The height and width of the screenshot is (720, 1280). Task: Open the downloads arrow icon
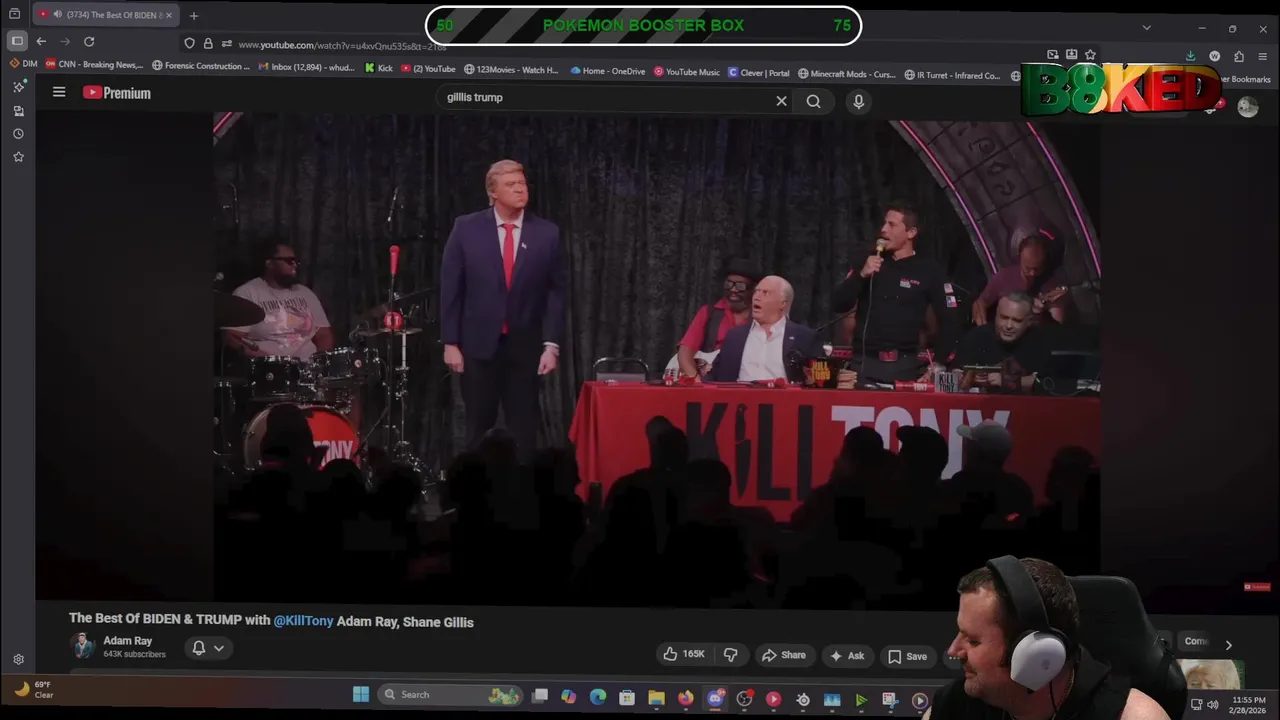pos(1190,56)
